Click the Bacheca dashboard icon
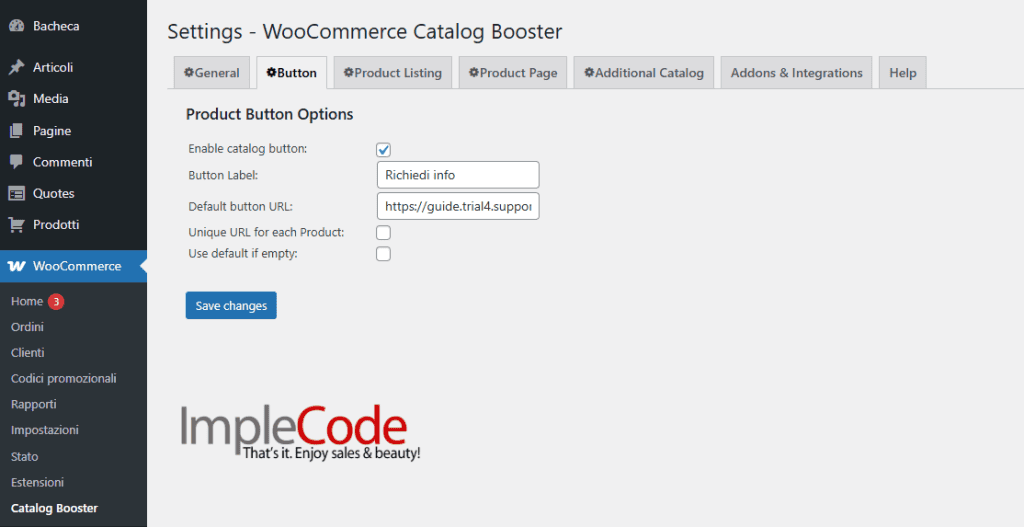This screenshot has width=1024, height=527. click(16, 26)
